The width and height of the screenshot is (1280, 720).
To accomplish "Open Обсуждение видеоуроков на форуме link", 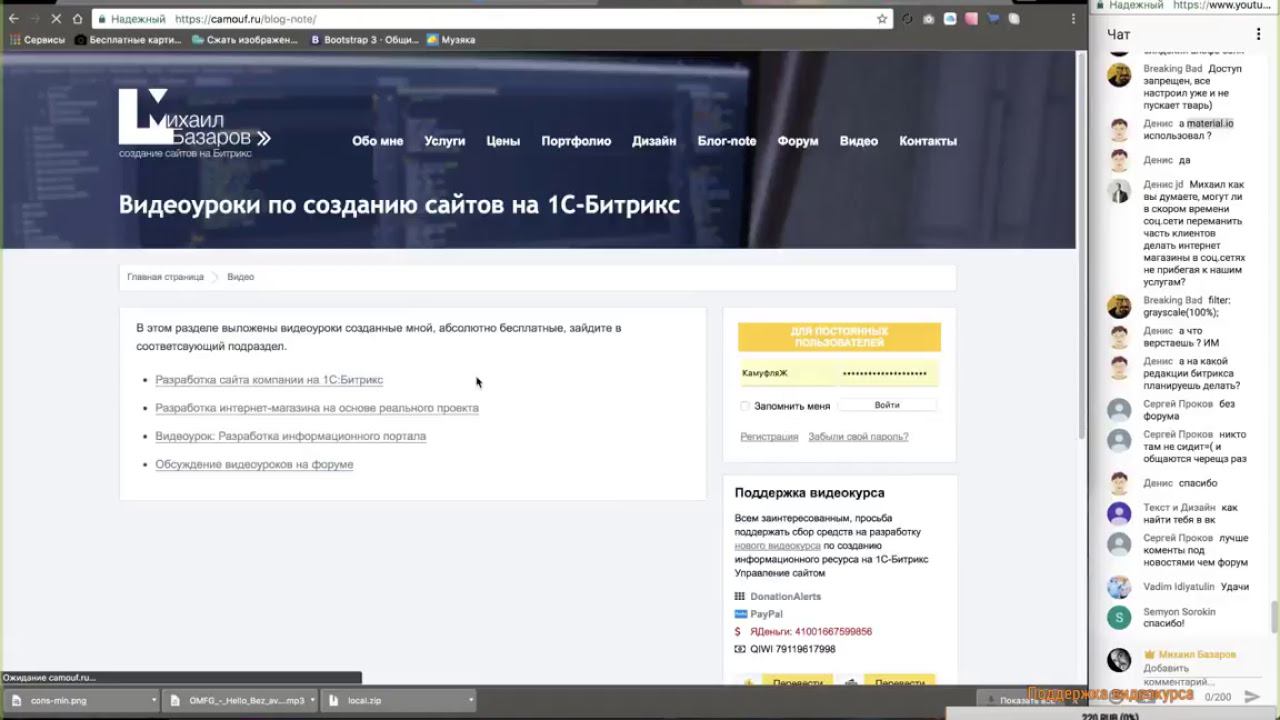I will pyautogui.click(x=254, y=464).
